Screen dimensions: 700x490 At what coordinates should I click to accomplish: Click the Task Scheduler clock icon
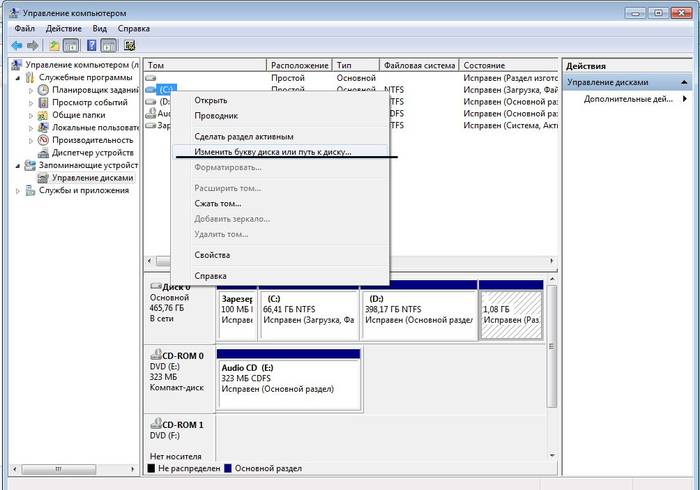coord(43,90)
